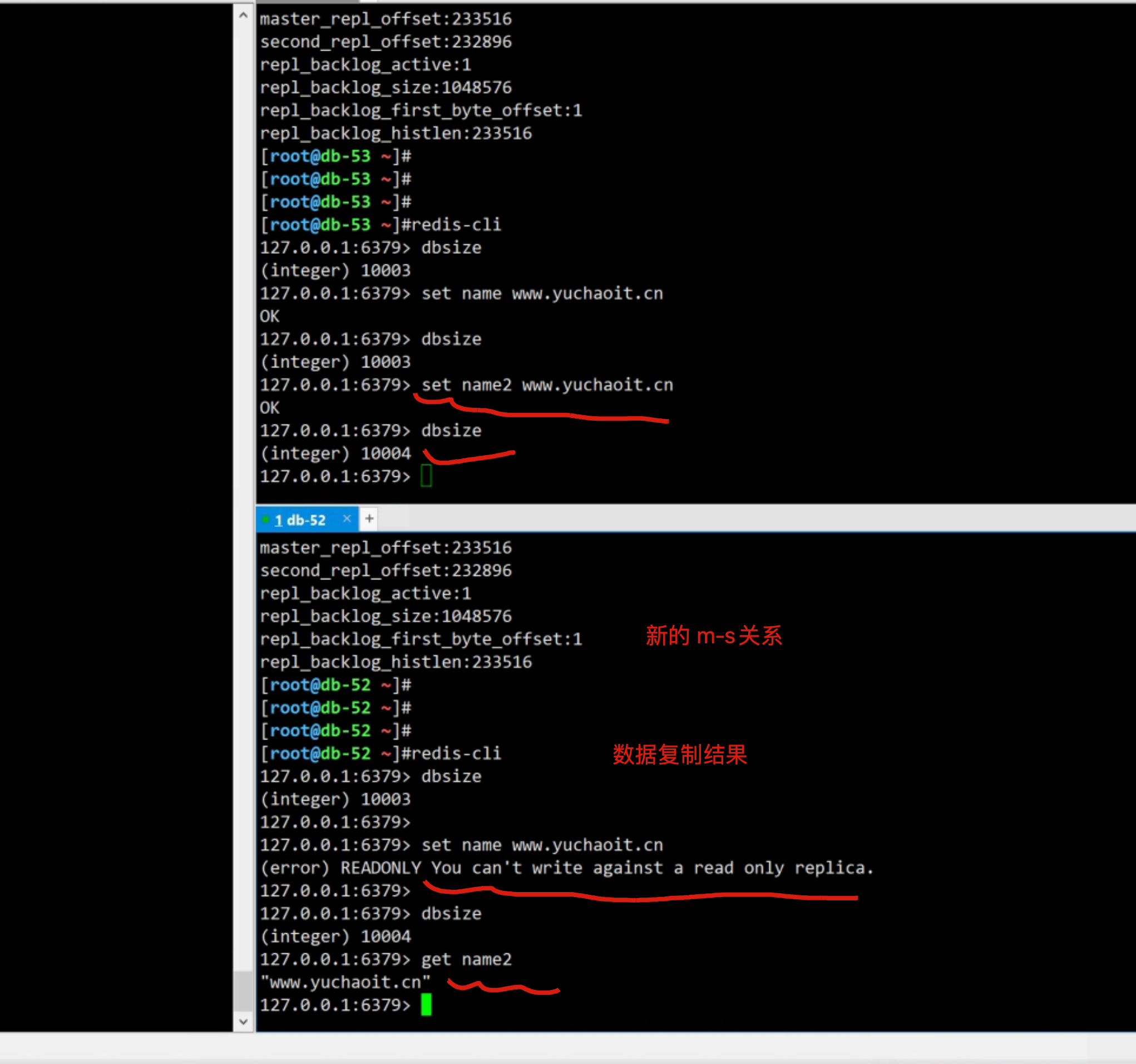This screenshot has width=1136, height=1064.
Task: Click the scroll down arrow in the left panel
Action: click(x=243, y=1021)
